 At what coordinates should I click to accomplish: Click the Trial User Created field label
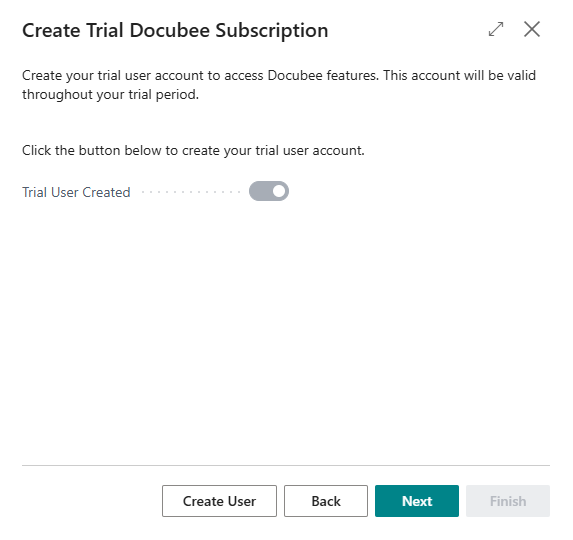[76, 192]
